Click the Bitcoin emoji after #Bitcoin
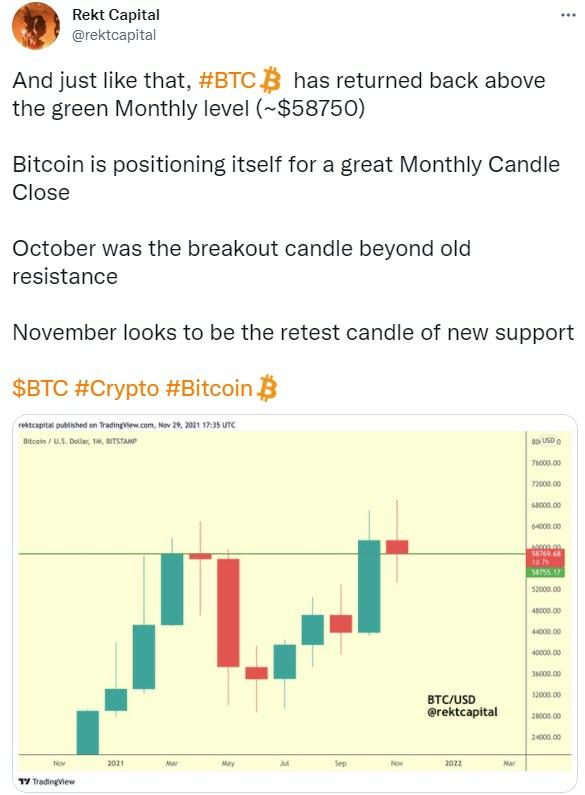Viewport: 585px width, 795px height. click(267, 388)
